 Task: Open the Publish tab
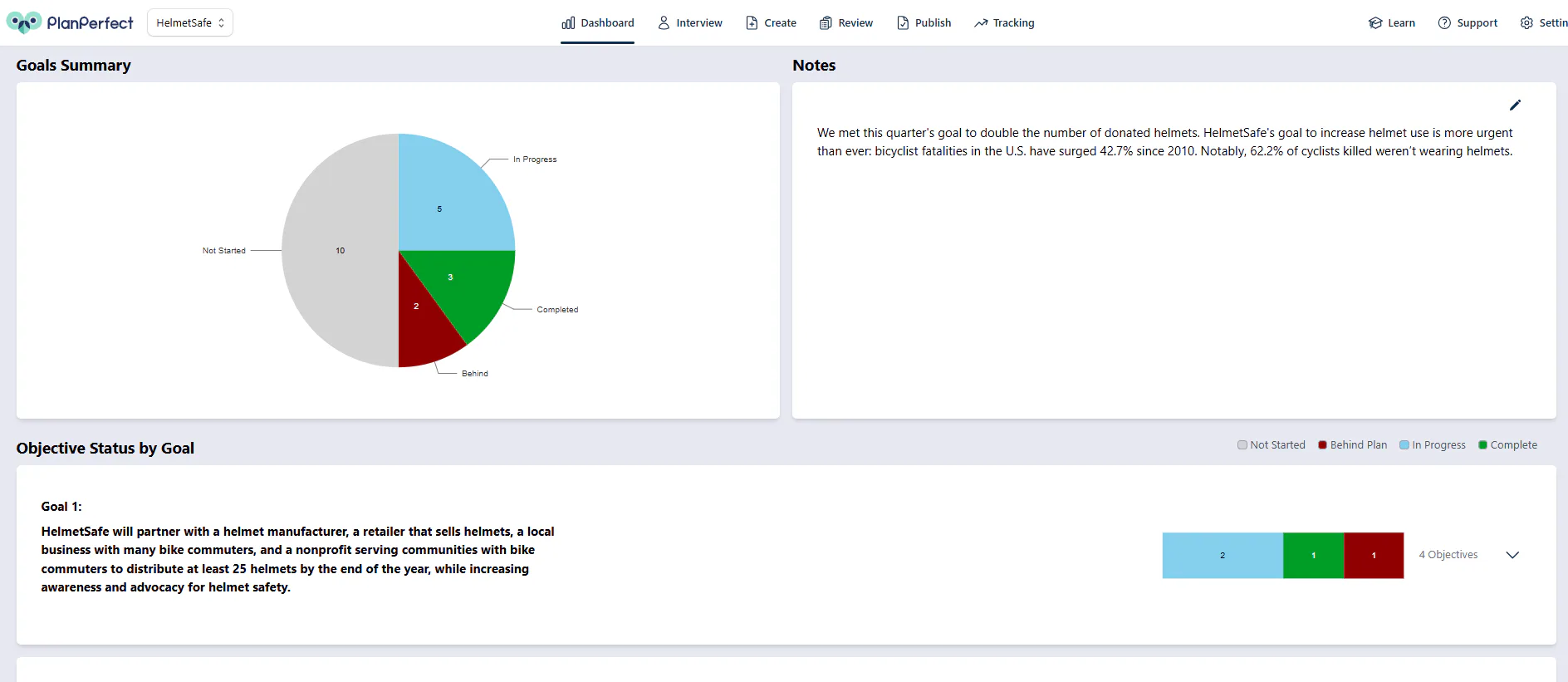[924, 23]
